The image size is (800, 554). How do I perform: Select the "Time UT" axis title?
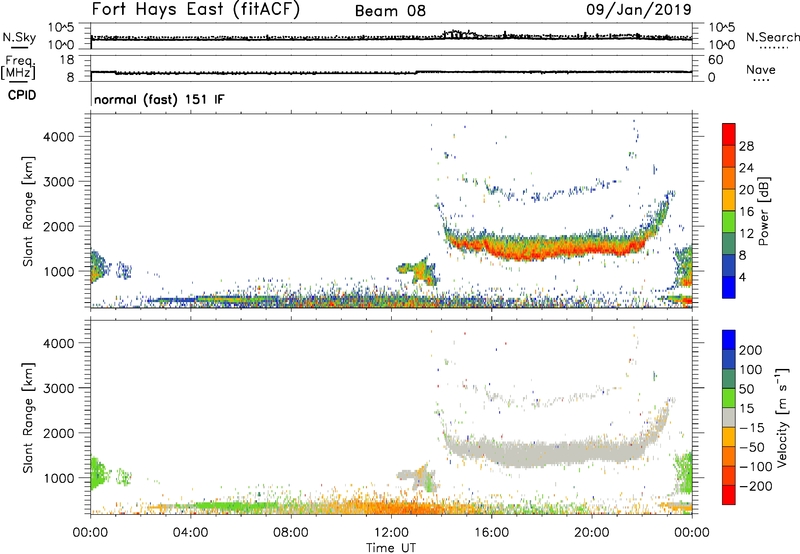(x=391, y=548)
